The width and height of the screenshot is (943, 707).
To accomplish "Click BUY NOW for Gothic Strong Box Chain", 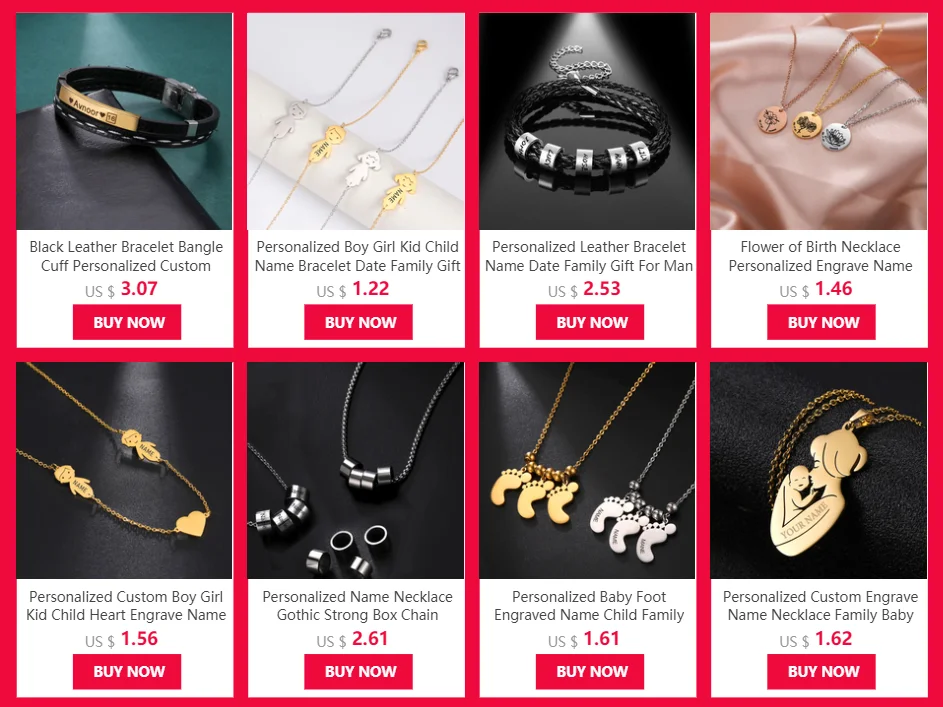I will pos(358,672).
